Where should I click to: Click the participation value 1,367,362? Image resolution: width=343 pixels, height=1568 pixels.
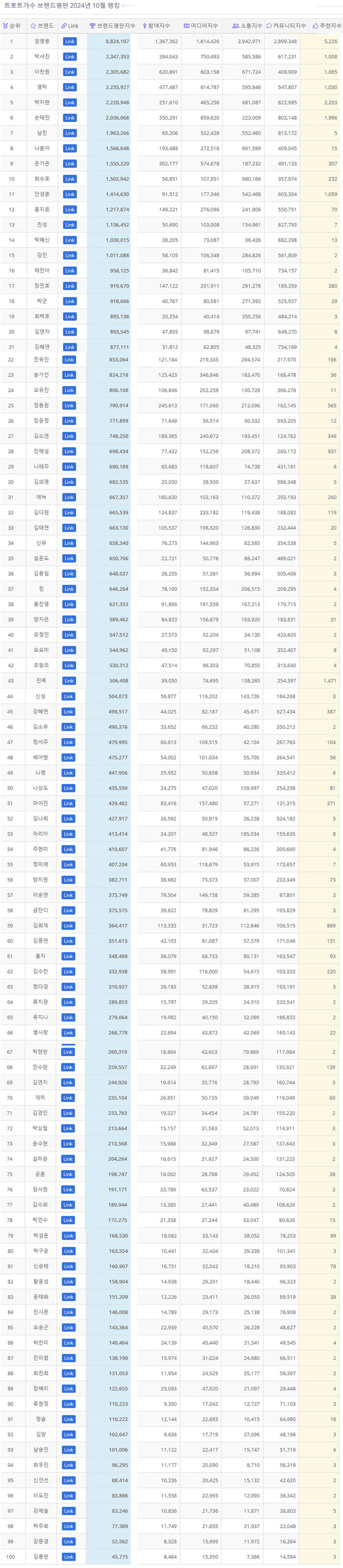[x=167, y=41]
